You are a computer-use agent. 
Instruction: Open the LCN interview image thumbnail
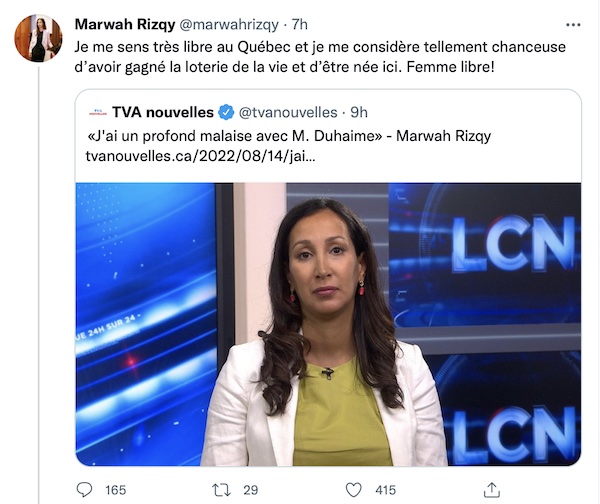328,324
